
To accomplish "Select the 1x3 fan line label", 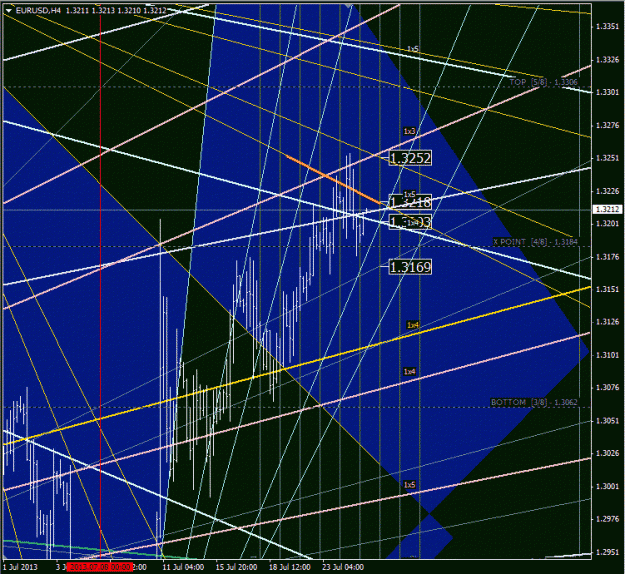I will (409, 131).
